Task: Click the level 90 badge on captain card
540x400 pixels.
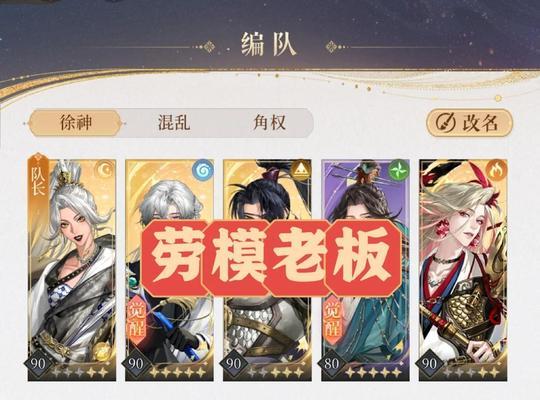Action: tap(38, 363)
